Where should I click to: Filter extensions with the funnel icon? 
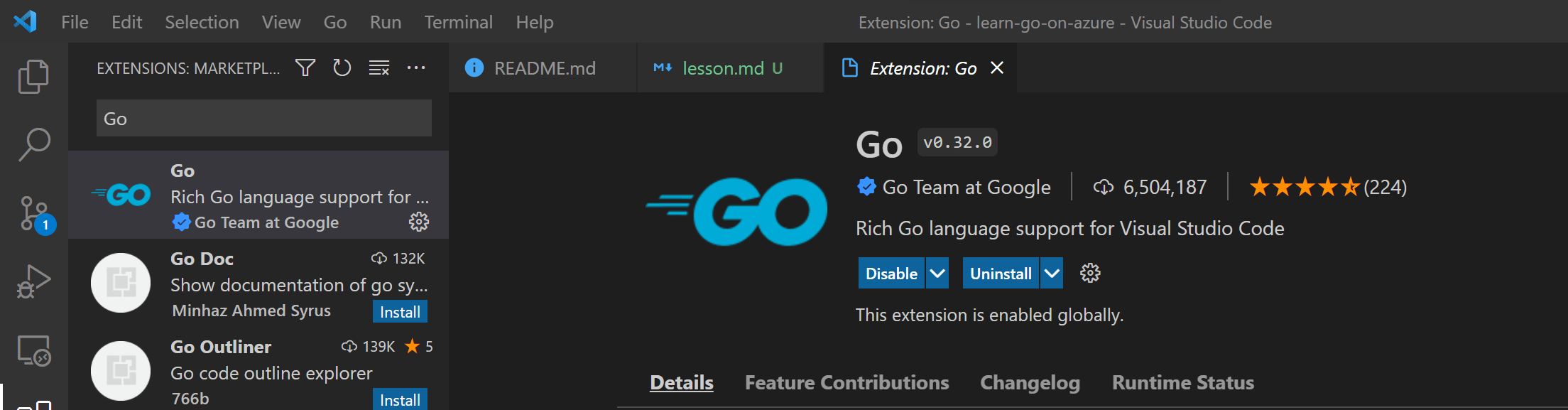pos(305,68)
